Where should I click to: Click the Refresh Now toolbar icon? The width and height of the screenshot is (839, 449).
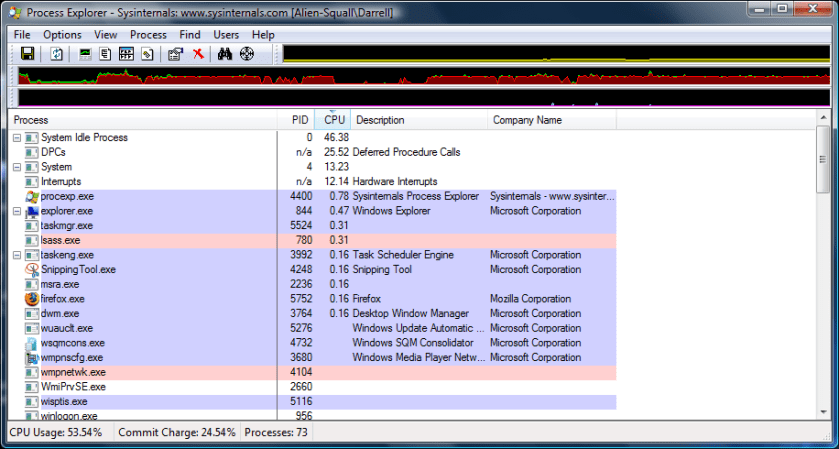tap(57, 53)
